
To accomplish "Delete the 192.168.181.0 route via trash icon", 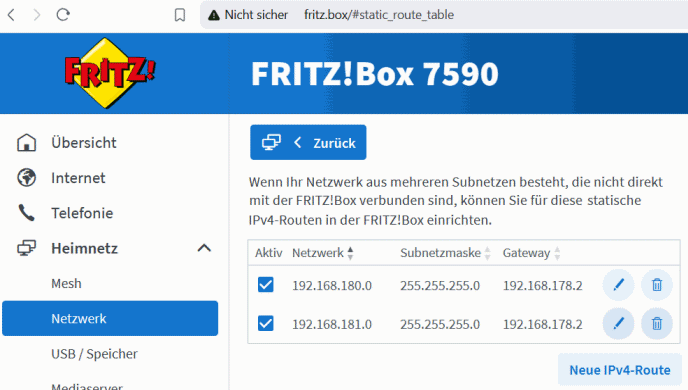I will click(x=657, y=324).
